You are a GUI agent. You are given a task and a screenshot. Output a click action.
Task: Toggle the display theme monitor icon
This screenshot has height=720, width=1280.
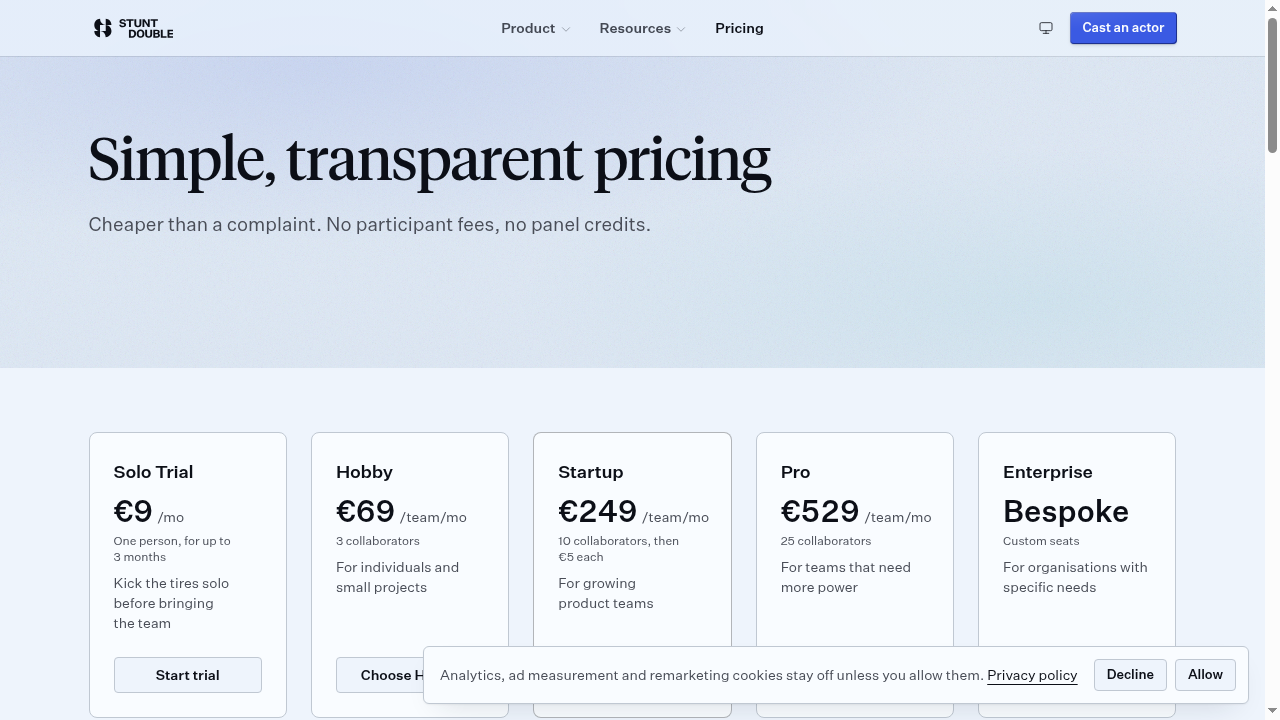(x=1046, y=28)
